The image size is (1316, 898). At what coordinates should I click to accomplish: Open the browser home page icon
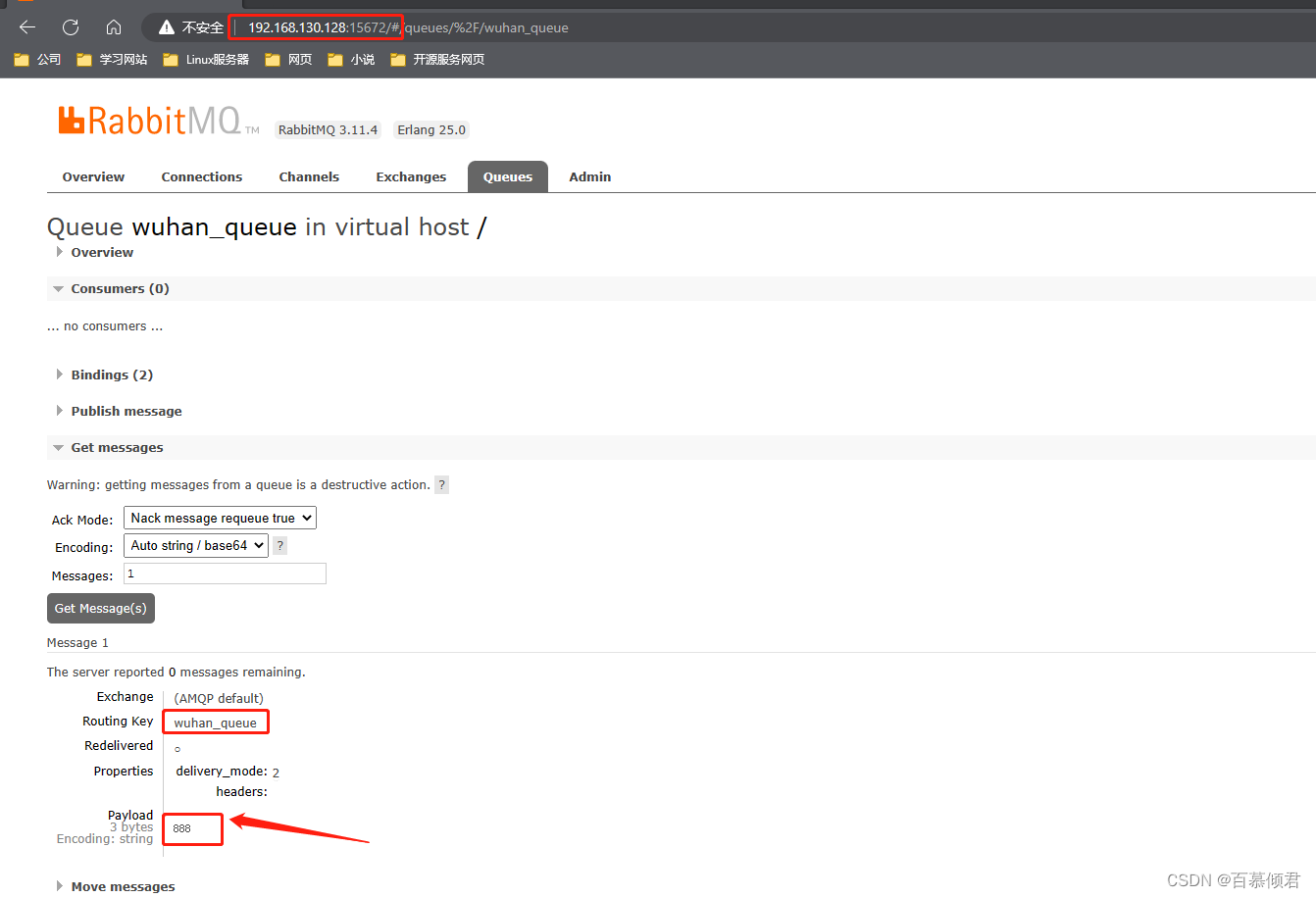point(114,27)
